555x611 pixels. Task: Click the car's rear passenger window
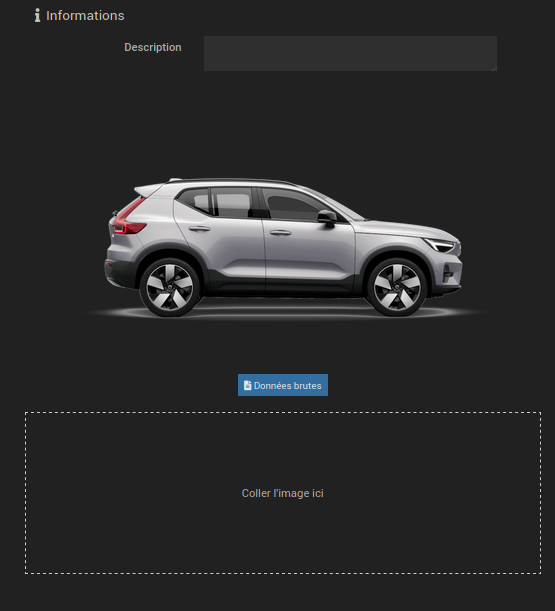click(x=232, y=203)
